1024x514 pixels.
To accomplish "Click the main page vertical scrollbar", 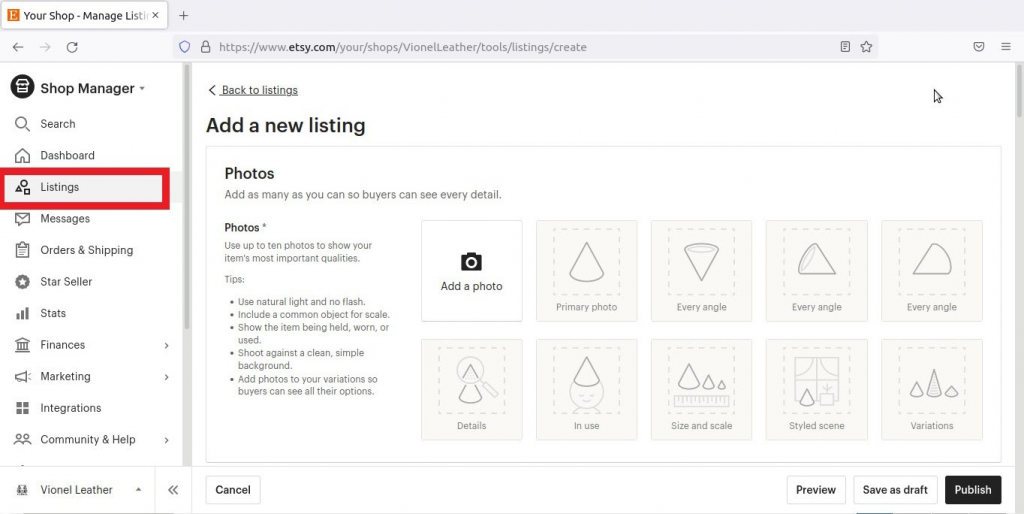I will (1019, 91).
